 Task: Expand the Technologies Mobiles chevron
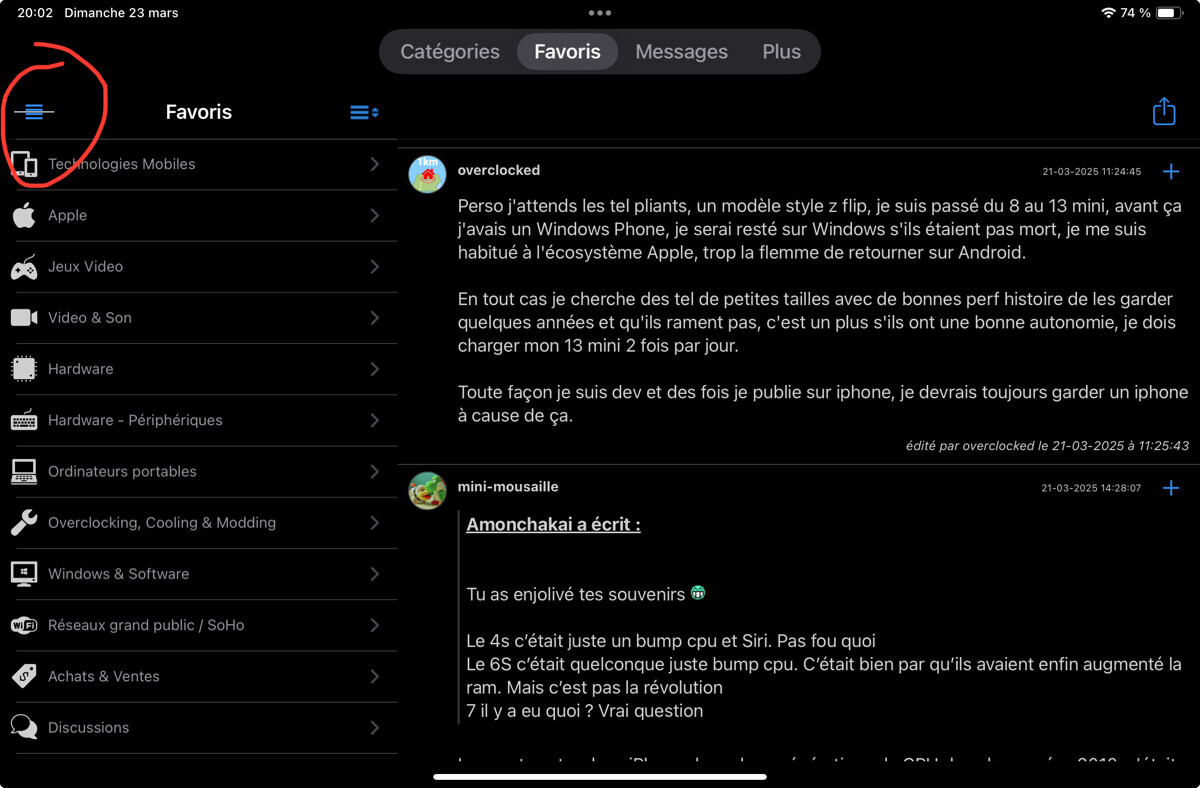[375, 164]
